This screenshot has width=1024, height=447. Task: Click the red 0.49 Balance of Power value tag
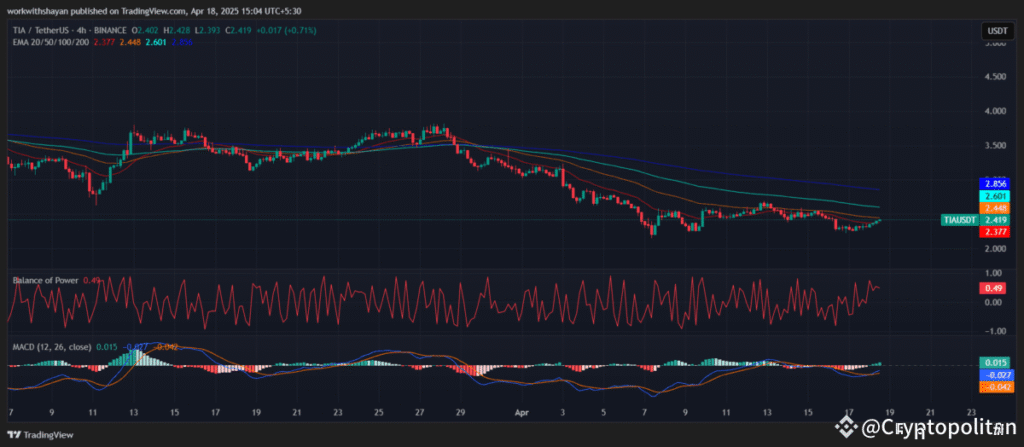[995, 287]
